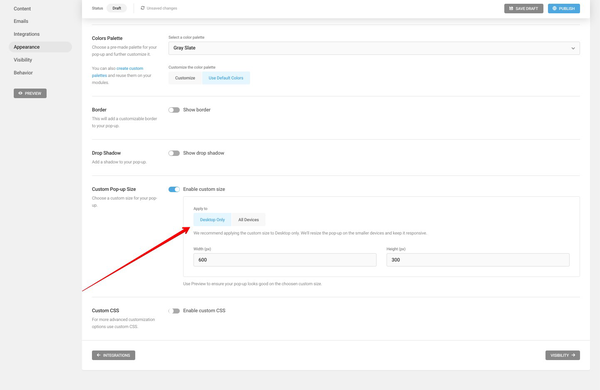Open the Visibility sidebar section
Viewport: 600px width, 390px height.
click(23, 60)
